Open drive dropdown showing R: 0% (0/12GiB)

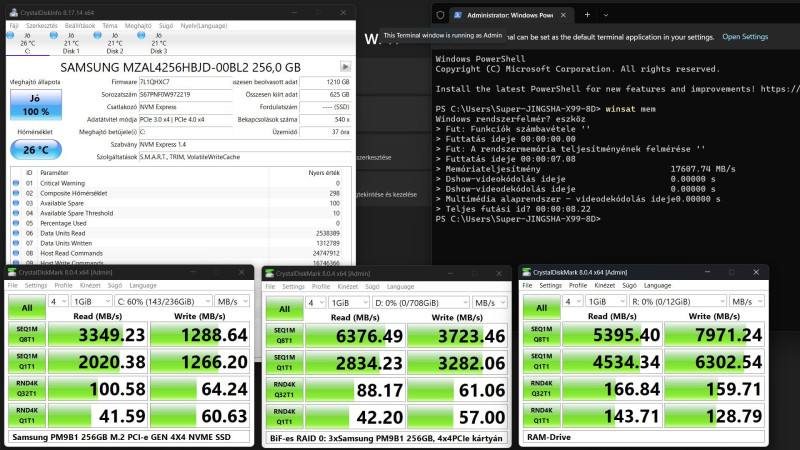click(678, 302)
